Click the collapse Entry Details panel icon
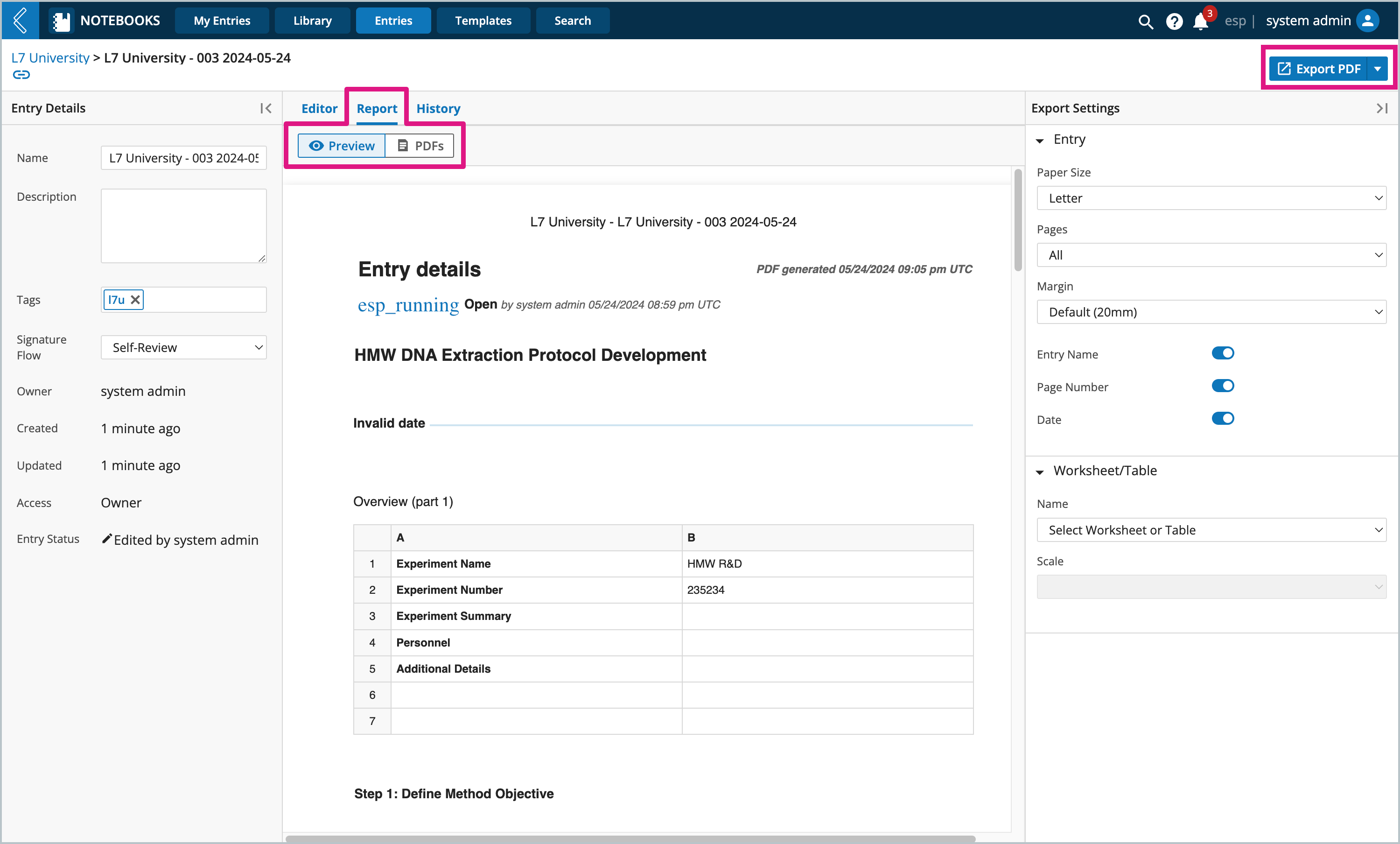 265,108
